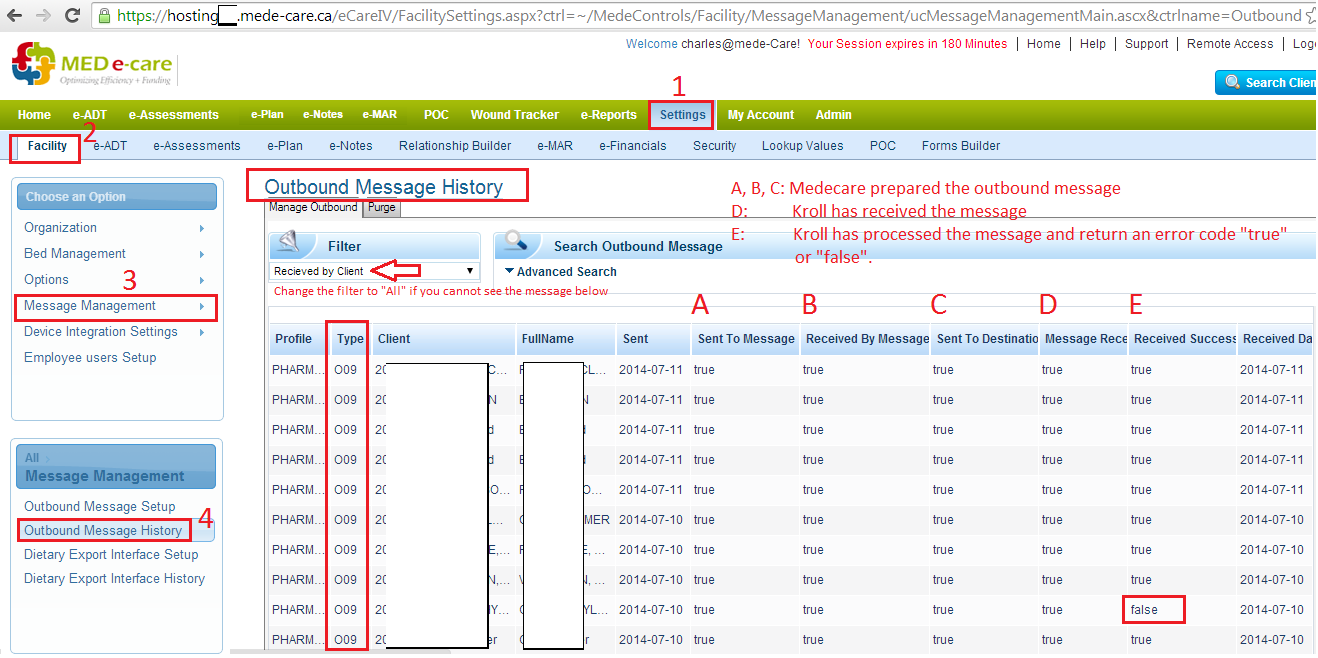Expand the Advanced Search section

click(561, 272)
